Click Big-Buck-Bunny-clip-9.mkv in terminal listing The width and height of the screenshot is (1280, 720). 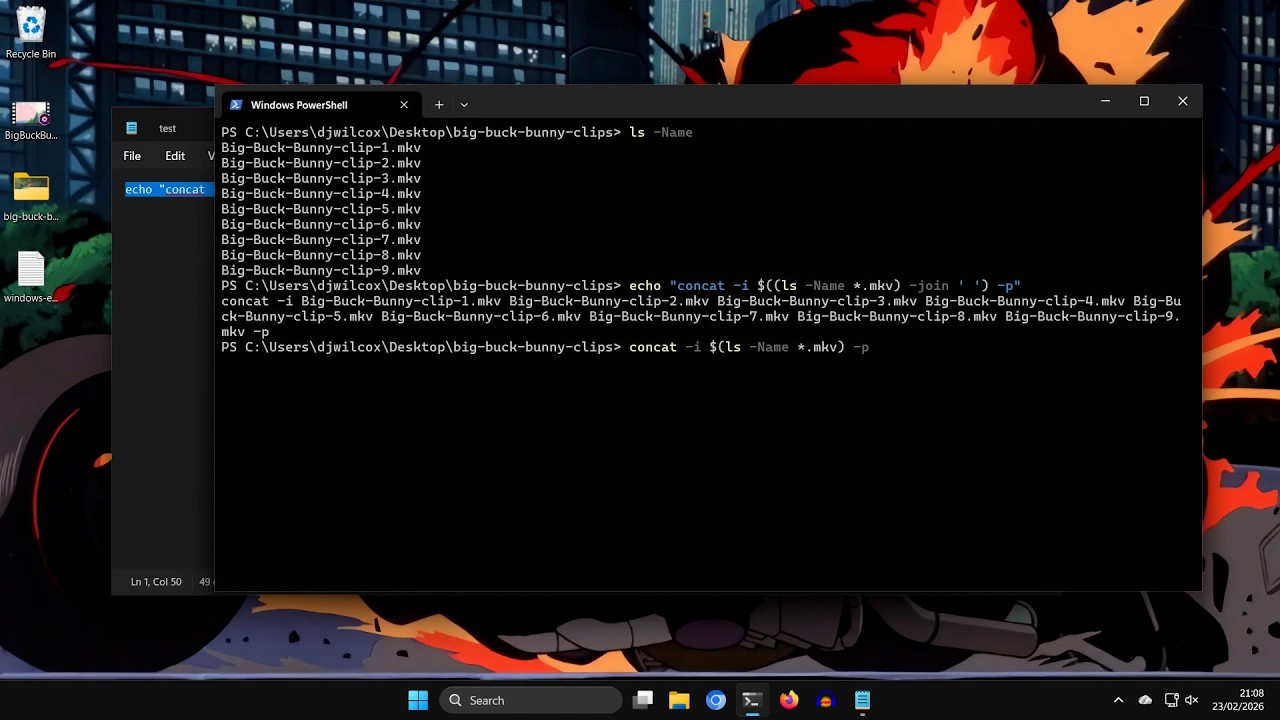[321, 271]
